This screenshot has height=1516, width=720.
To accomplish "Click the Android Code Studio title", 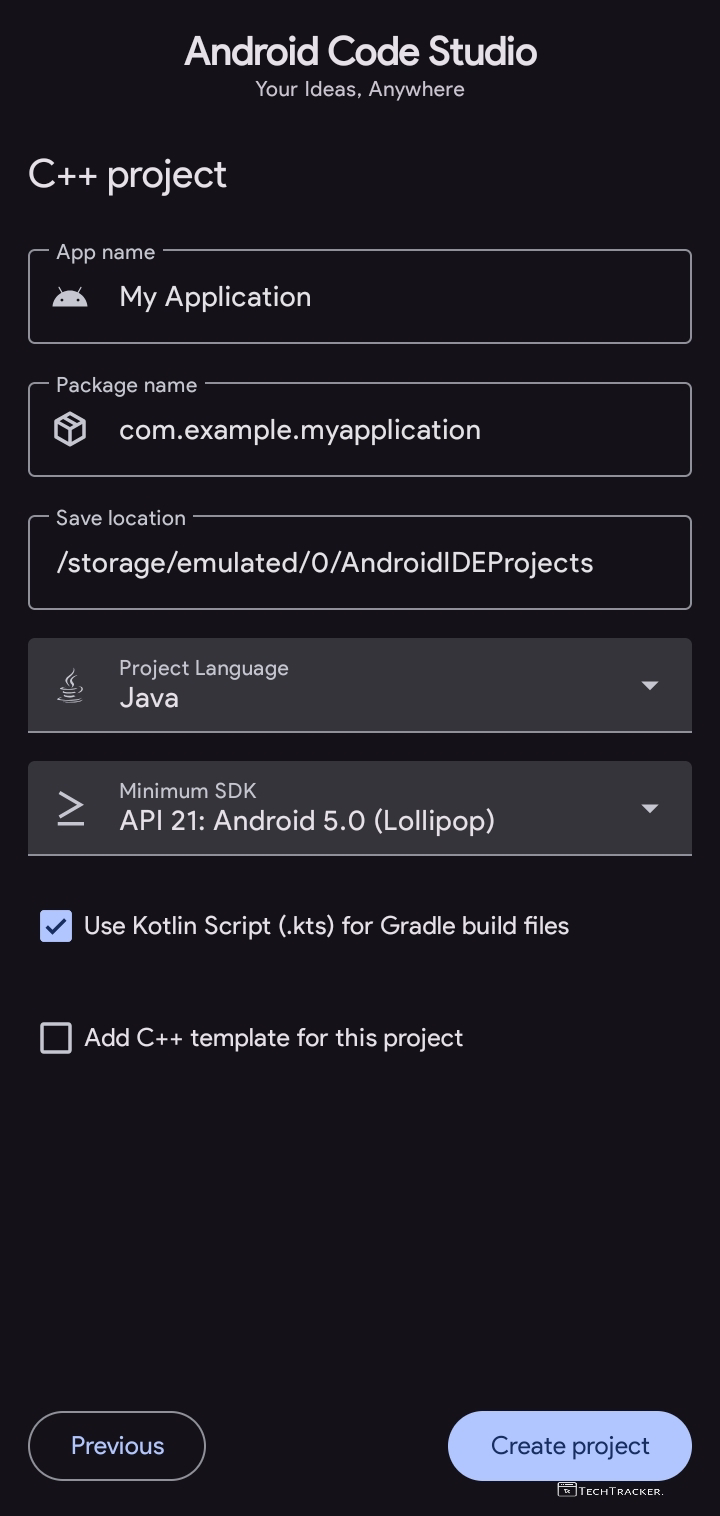I will (360, 52).
